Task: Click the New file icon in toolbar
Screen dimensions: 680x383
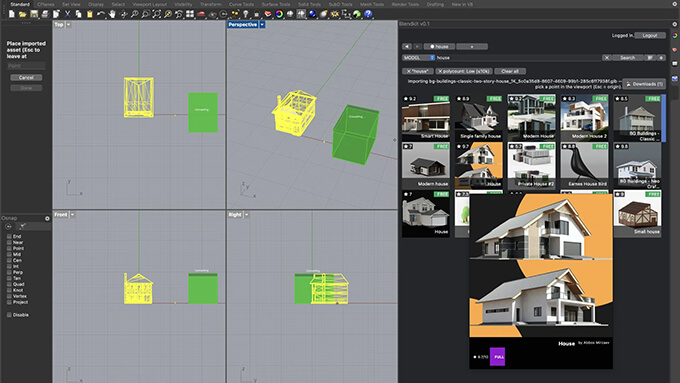Action: 11,14
